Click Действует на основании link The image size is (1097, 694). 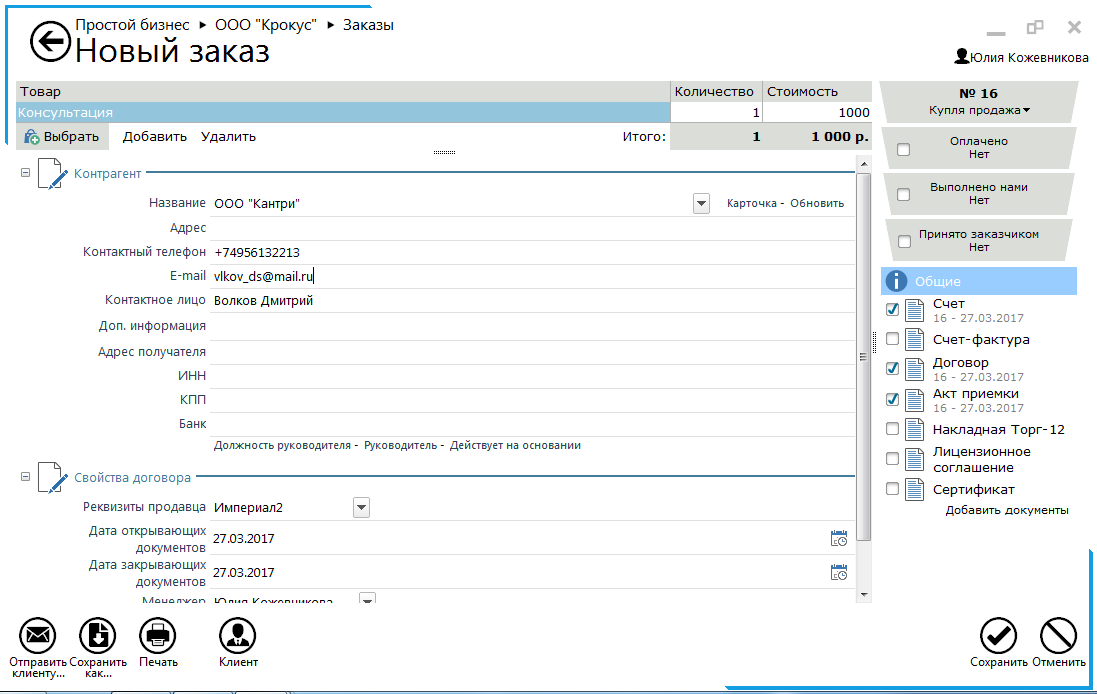pyautogui.click(x=515, y=446)
